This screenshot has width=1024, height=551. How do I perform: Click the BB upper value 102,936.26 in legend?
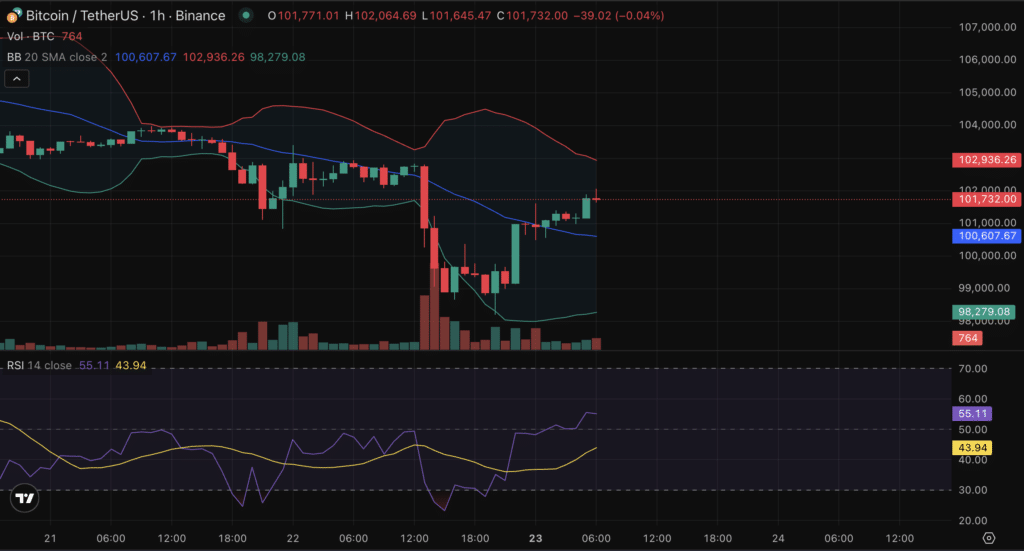click(x=214, y=57)
